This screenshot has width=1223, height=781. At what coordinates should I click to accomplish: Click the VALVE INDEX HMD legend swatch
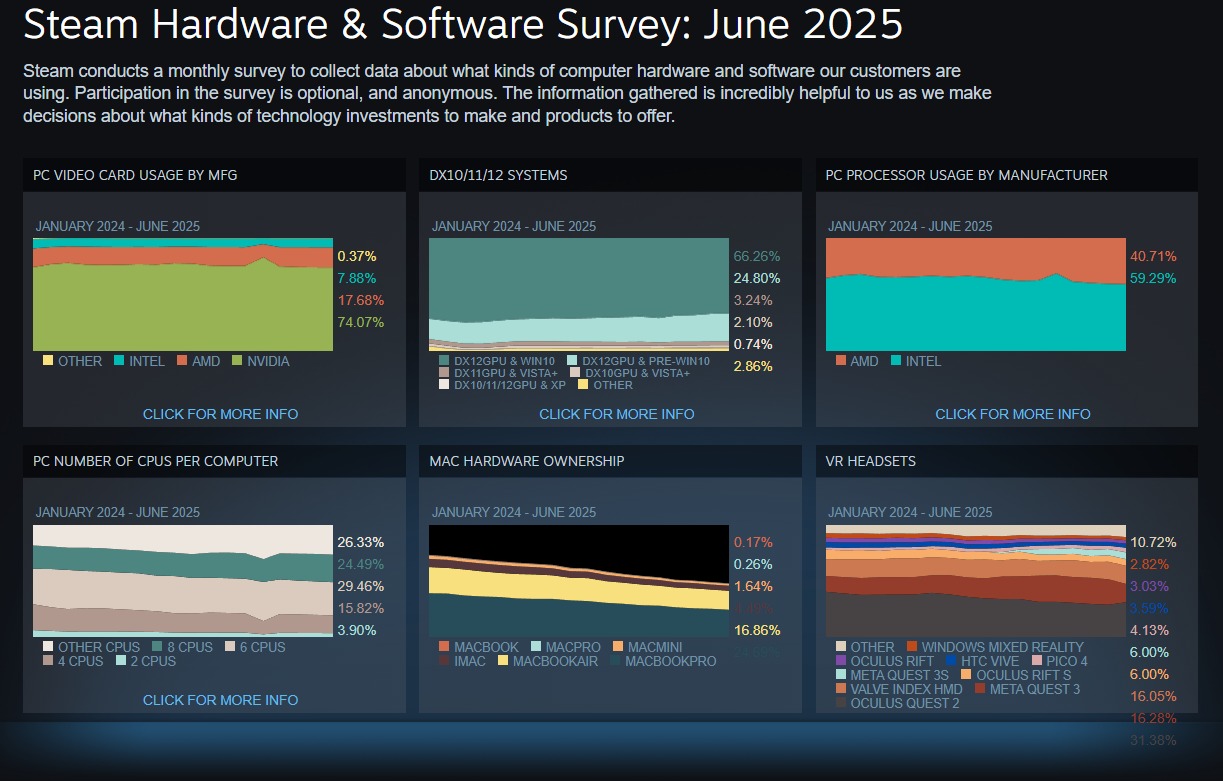coord(840,688)
